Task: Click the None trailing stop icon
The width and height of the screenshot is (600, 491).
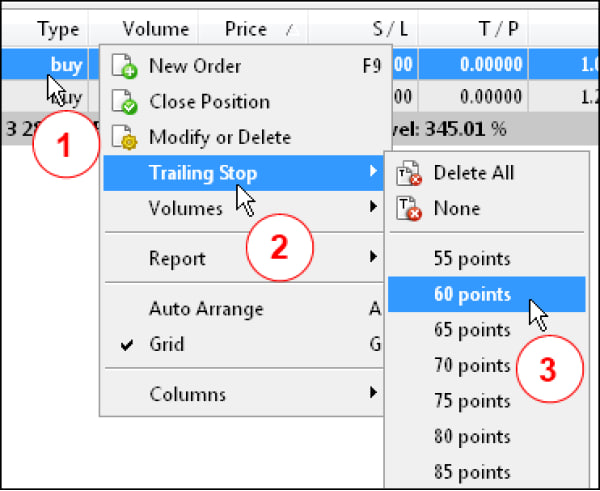Action: point(410,209)
